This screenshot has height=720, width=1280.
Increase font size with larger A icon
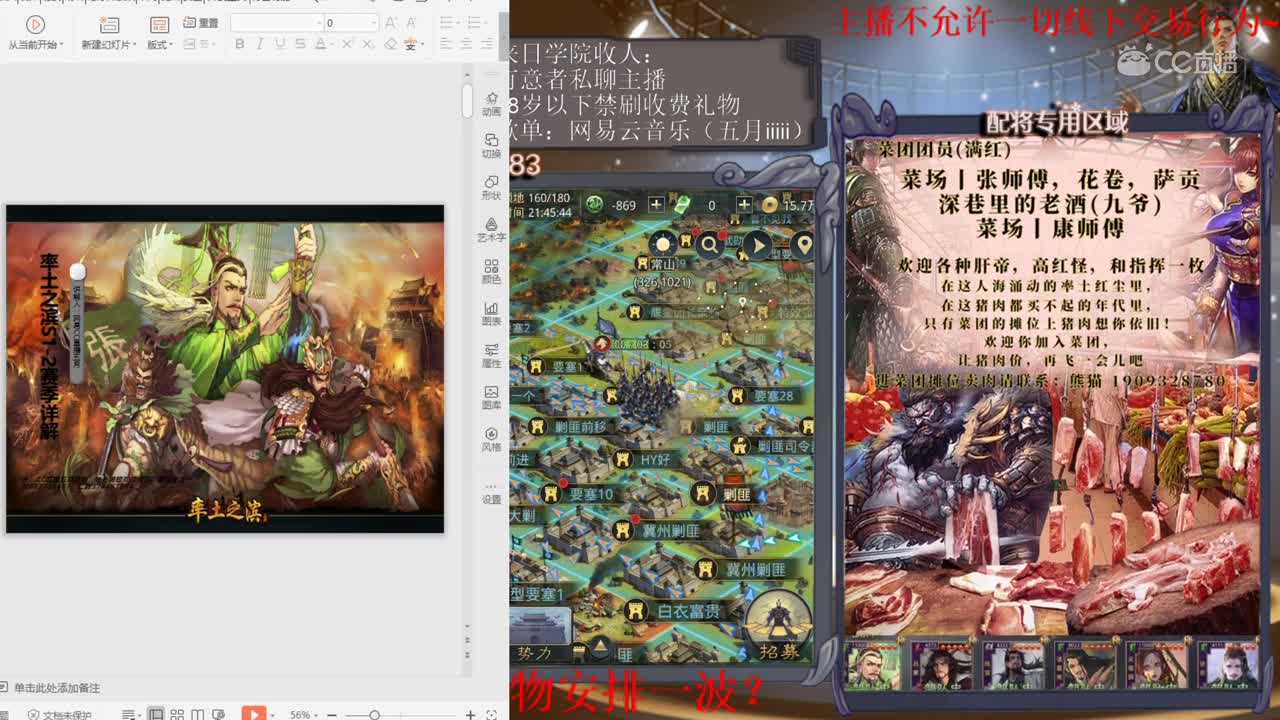[392, 23]
